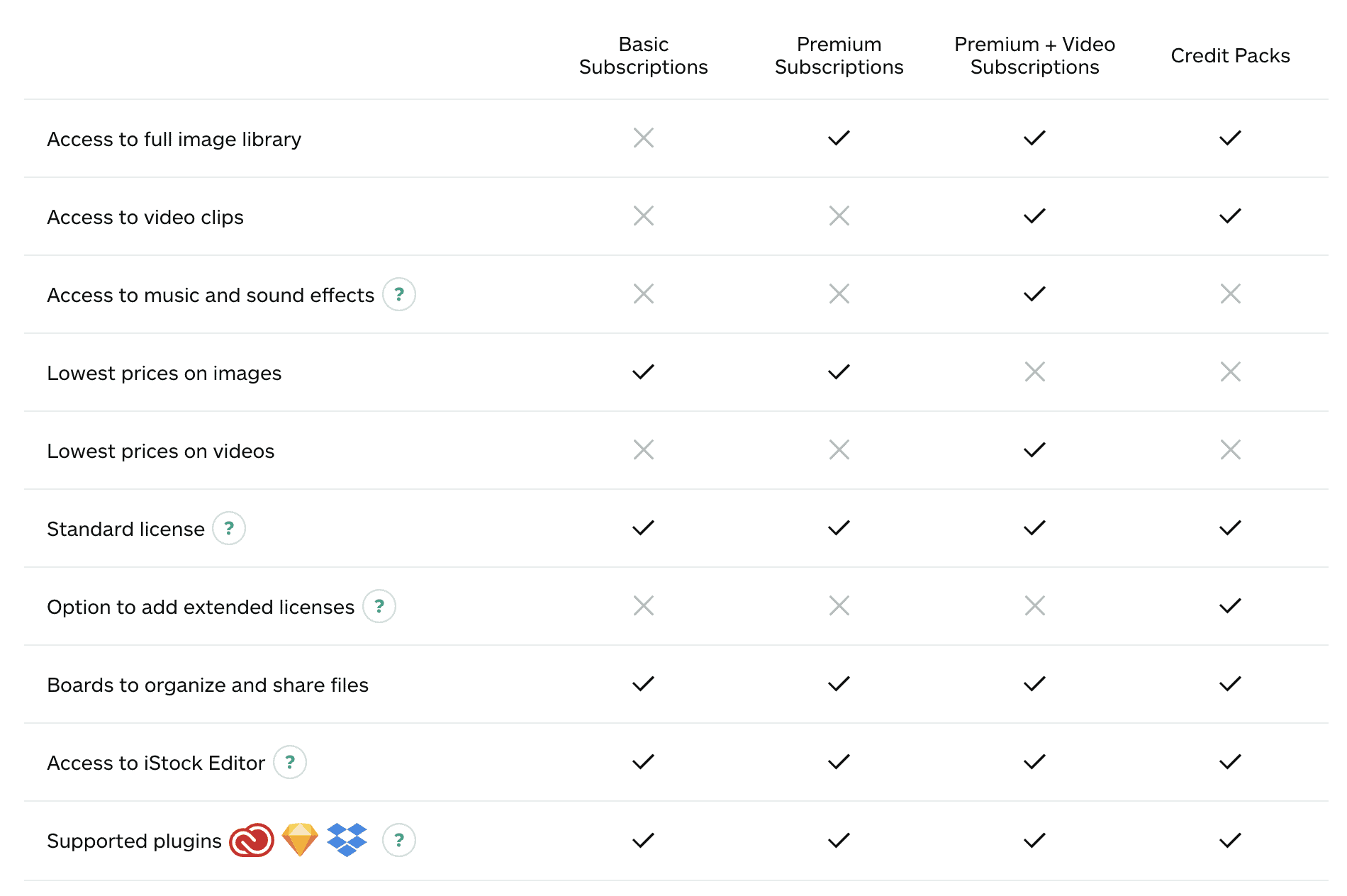Click the X mark for extended licenses under Premium

[x=838, y=605]
